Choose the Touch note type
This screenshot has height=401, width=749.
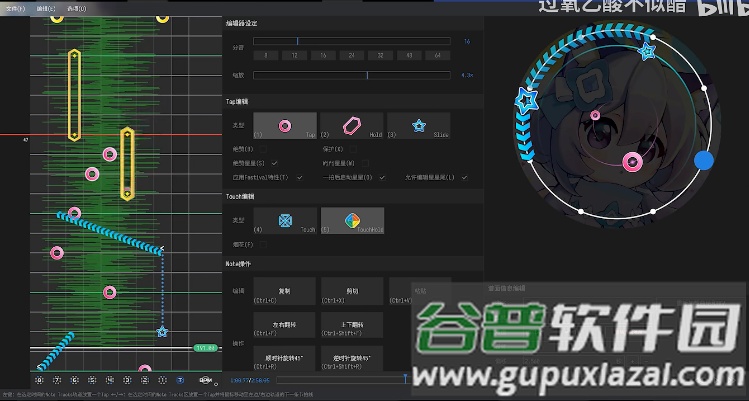pos(285,222)
